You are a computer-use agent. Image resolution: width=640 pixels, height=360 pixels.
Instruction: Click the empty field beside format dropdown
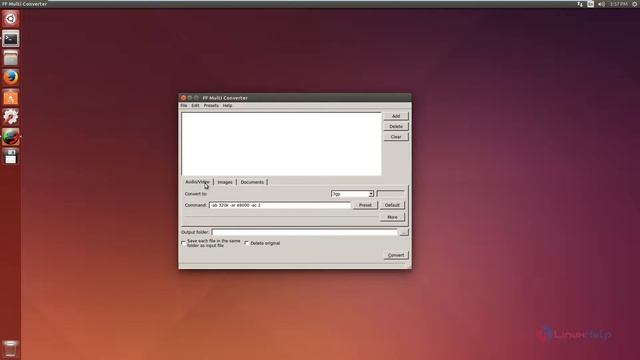(390, 194)
